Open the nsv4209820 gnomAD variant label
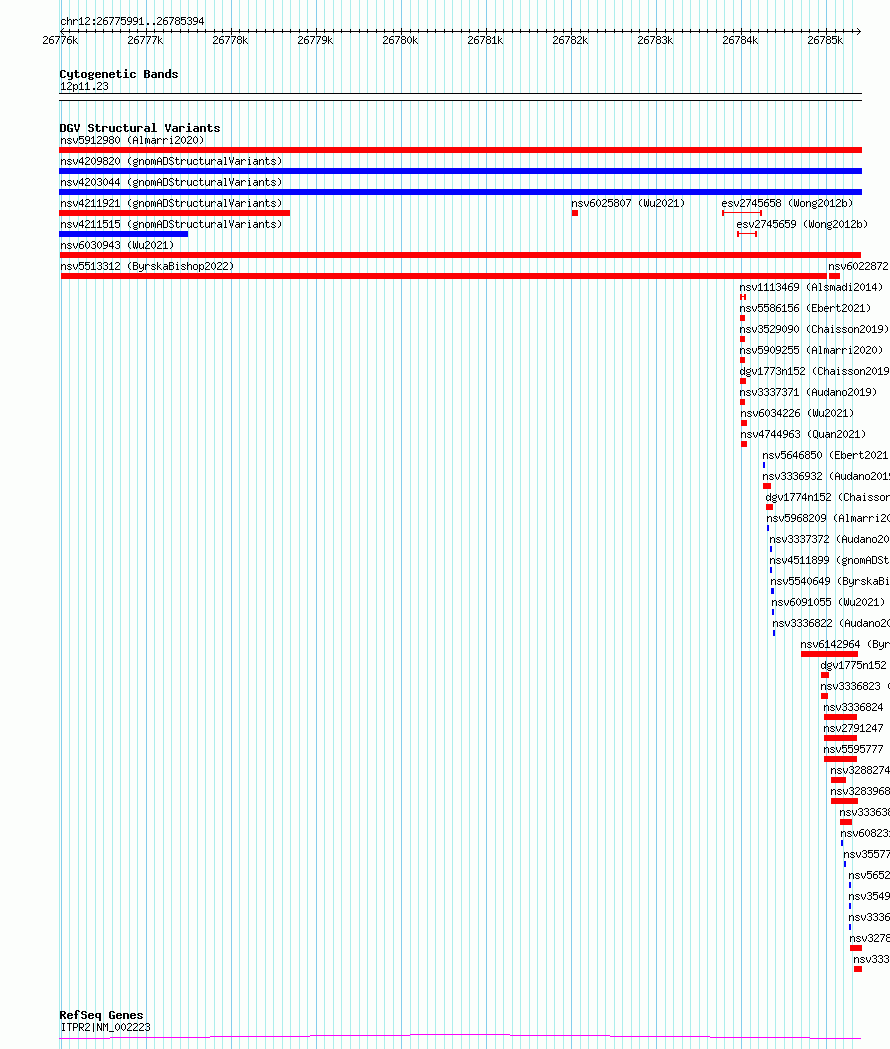 [x=171, y=161]
